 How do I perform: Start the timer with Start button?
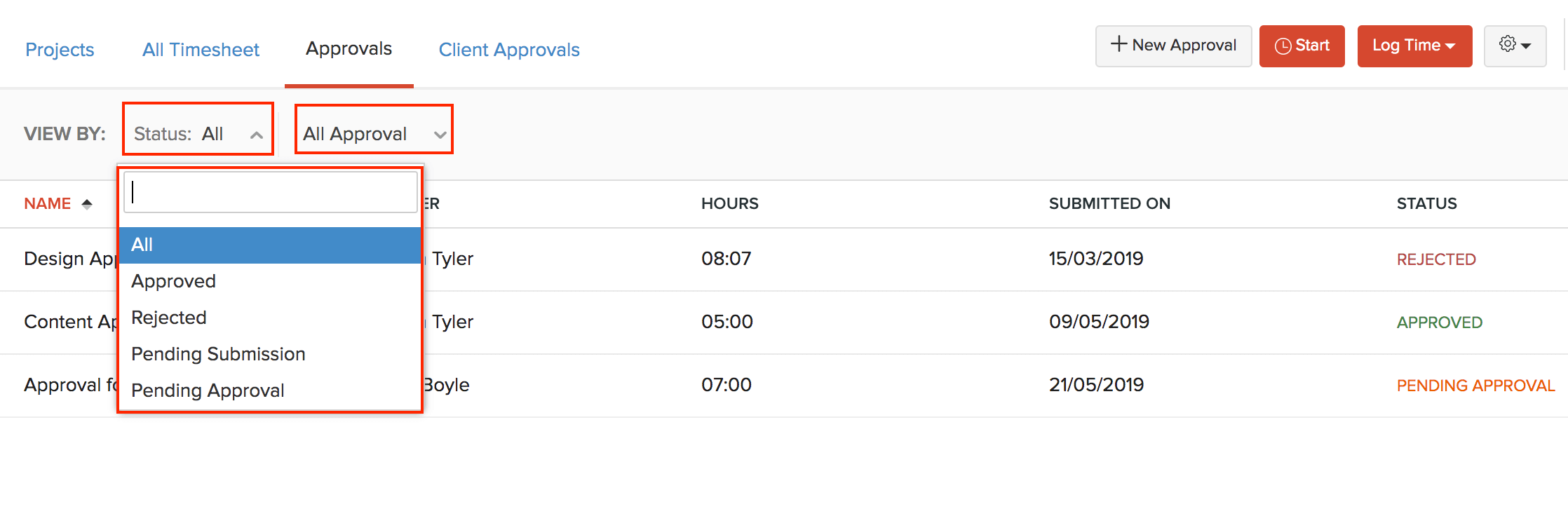[x=1302, y=46]
